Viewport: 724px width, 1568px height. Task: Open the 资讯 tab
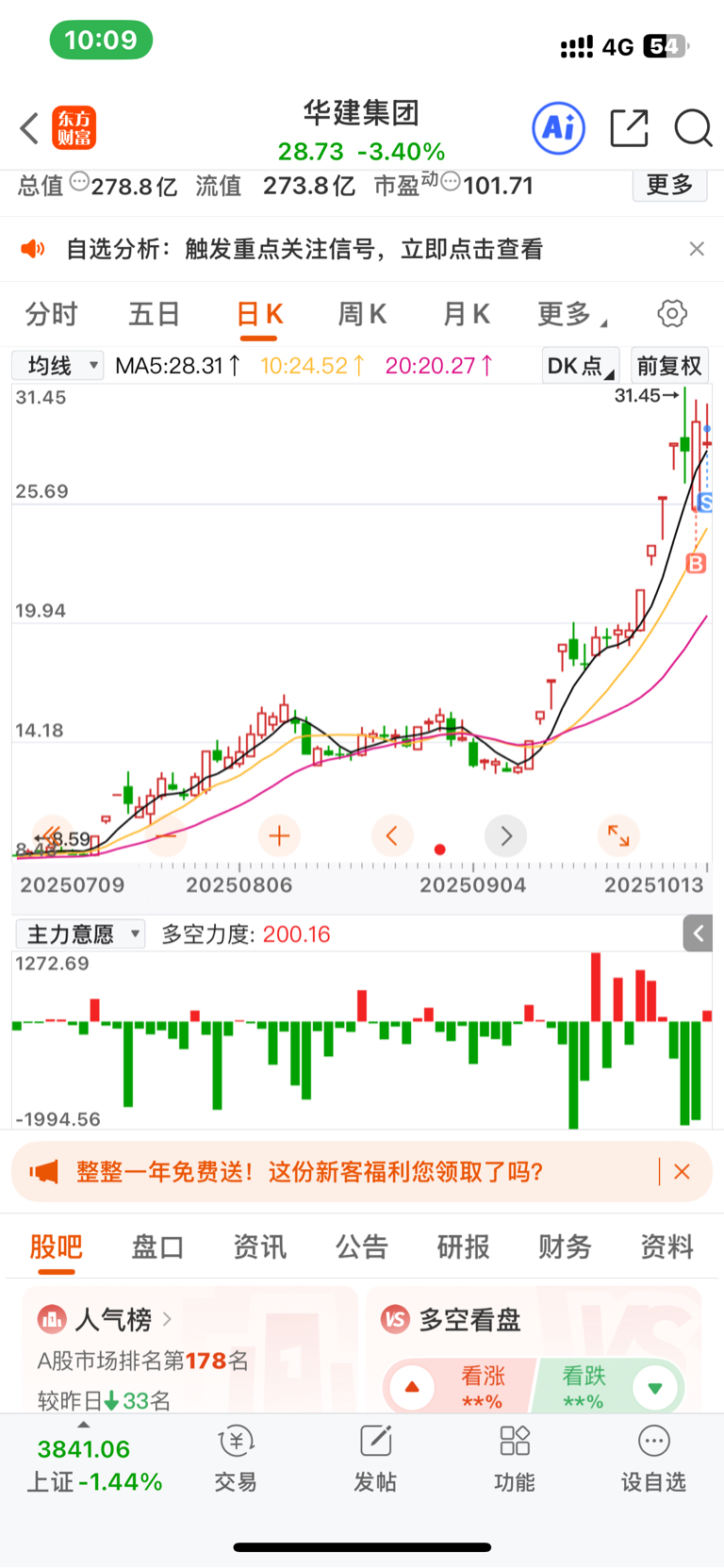click(x=259, y=1246)
